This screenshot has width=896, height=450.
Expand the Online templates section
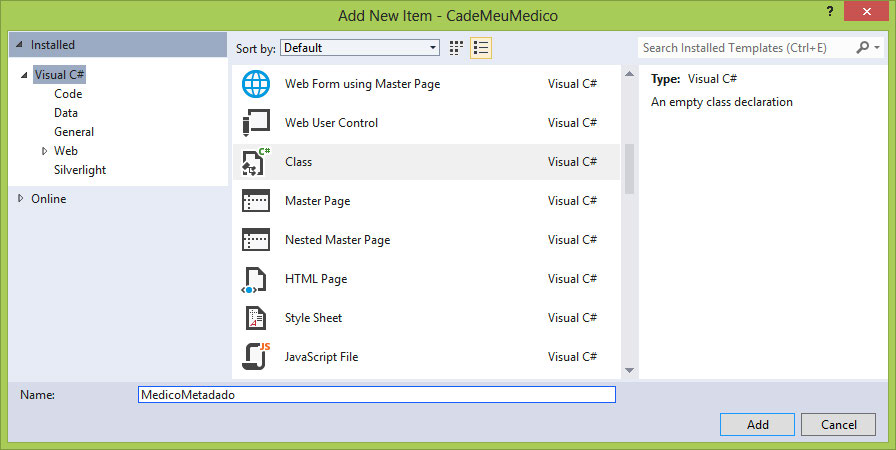[x=22, y=199]
